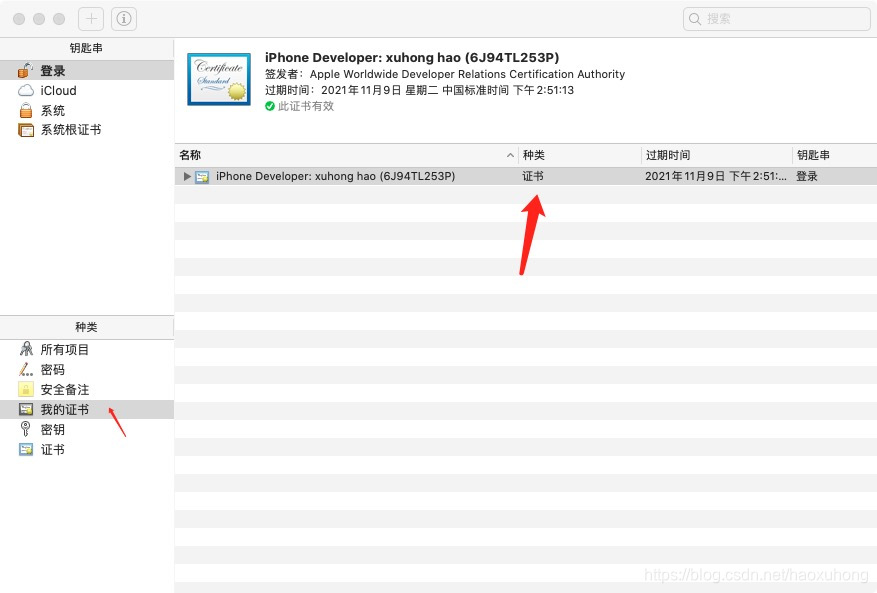
Task: Select the iCloud keychain cloud icon
Action: click(x=26, y=91)
